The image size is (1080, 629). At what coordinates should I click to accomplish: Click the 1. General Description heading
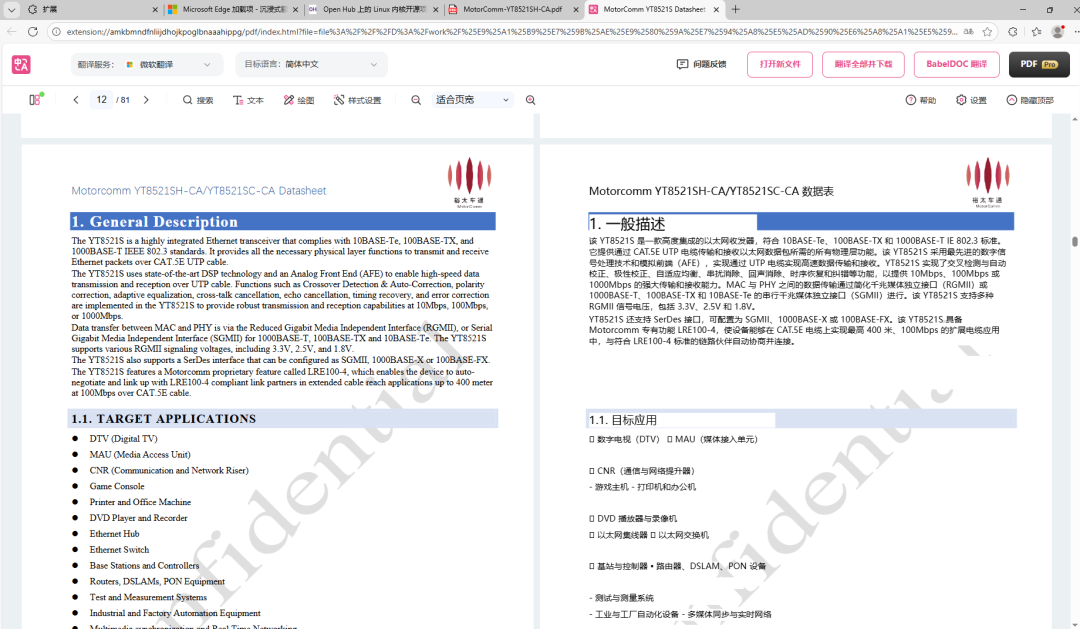click(x=155, y=222)
